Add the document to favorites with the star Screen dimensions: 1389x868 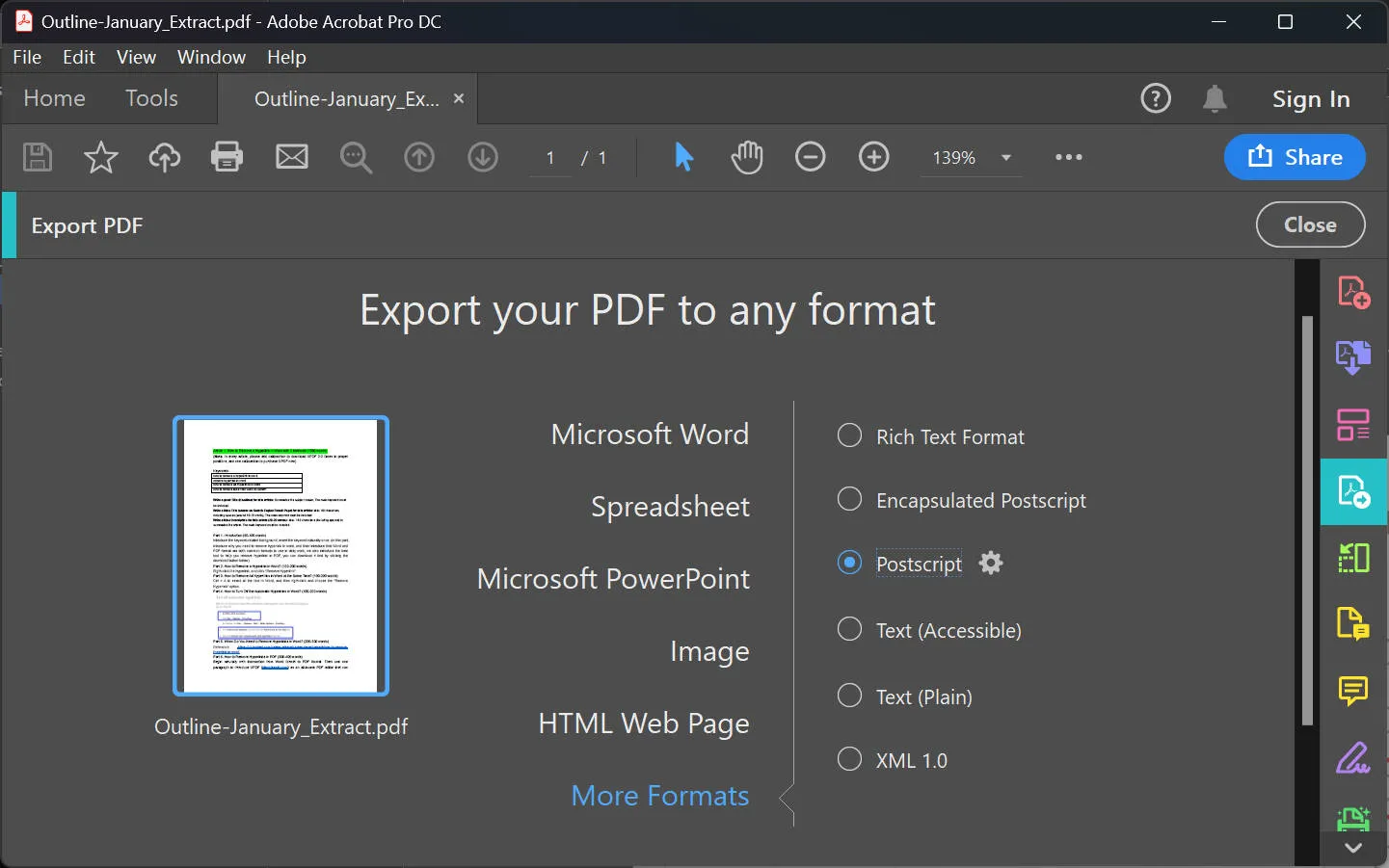click(x=100, y=157)
